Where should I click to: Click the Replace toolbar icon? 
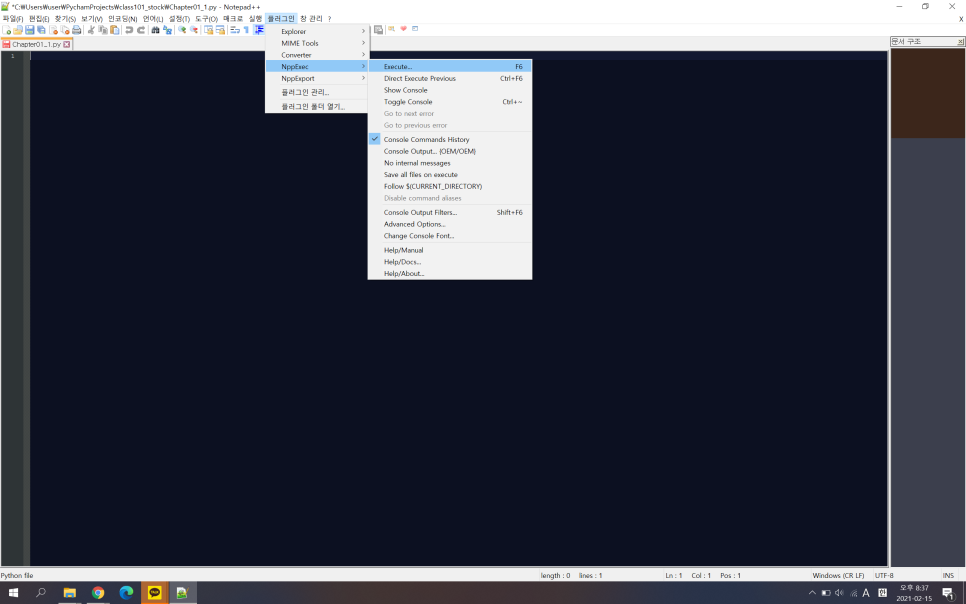pyautogui.click(x=167, y=30)
